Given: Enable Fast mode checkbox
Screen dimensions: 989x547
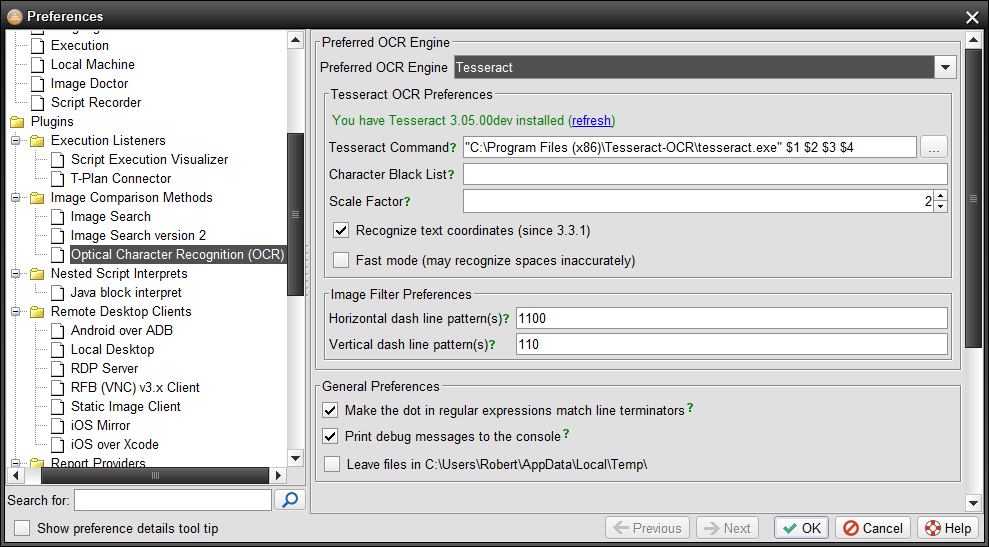Looking at the screenshot, I should 341,261.
